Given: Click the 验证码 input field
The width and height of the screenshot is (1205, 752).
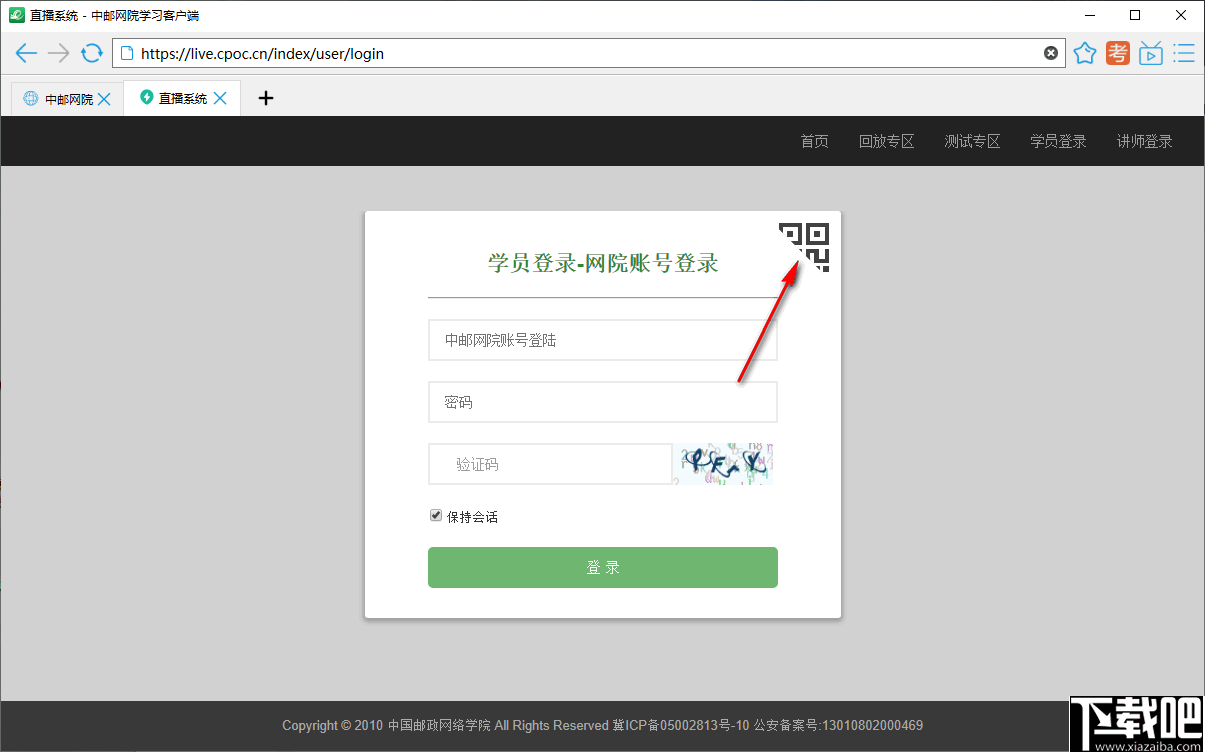Looking at the screenshot, I should click(550, 463).
